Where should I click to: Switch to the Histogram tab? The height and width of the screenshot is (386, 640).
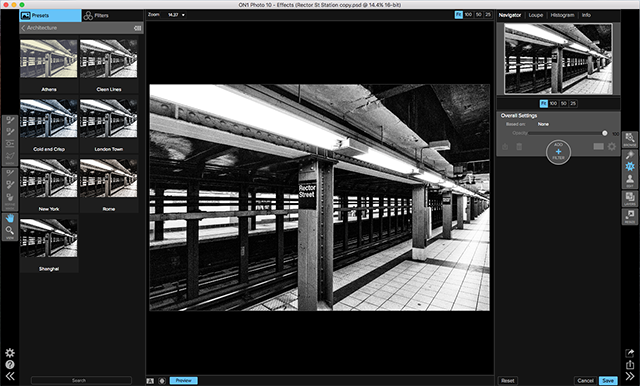(562, 15)
